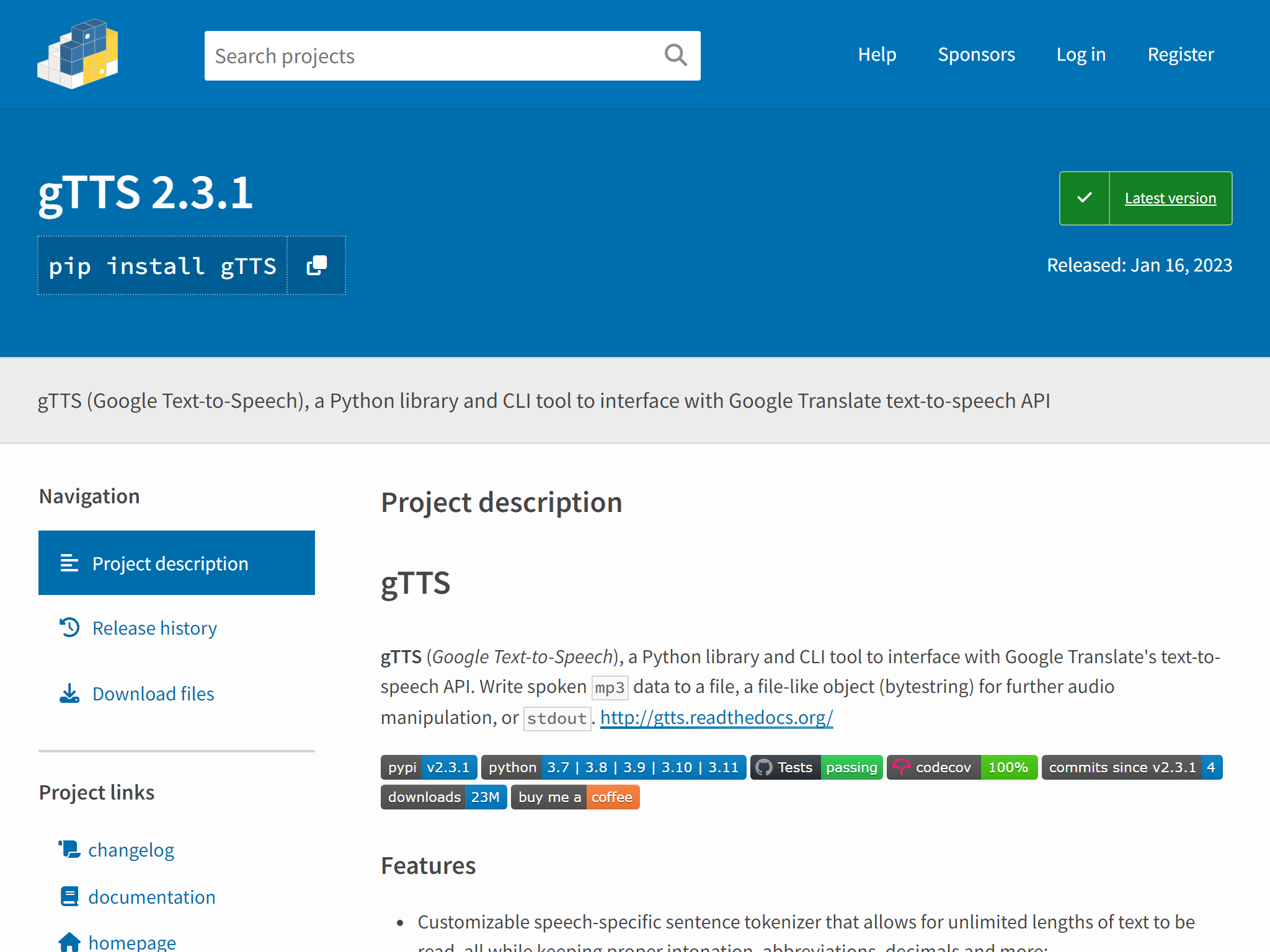Screen dimensions: 1270x952
Task: Click the green checkmark icon
Action: click(1085, 198)
